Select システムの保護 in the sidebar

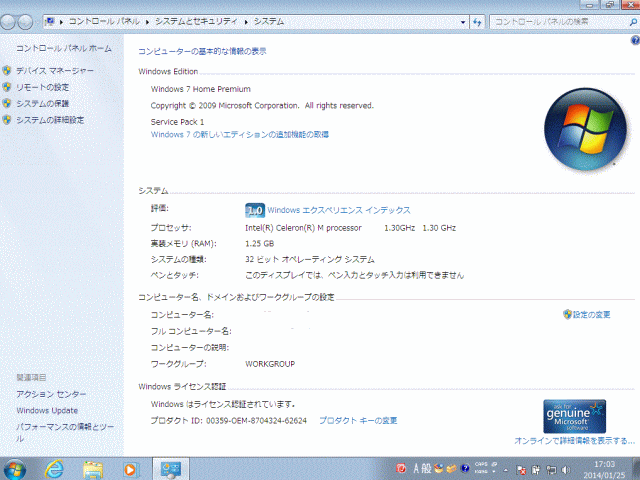(44, 104)
